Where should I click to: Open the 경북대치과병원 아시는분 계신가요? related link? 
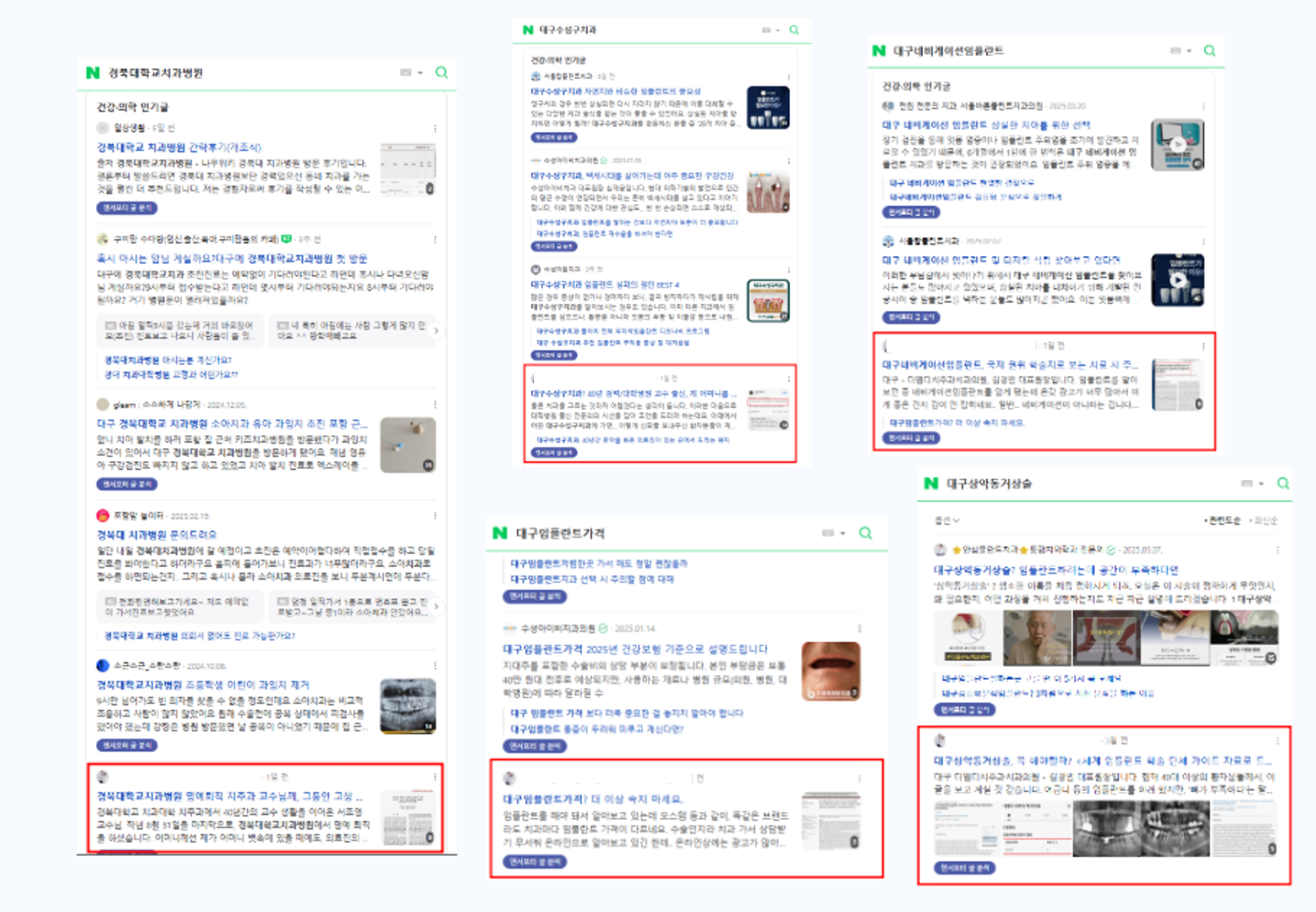click(x=168, y=360)
